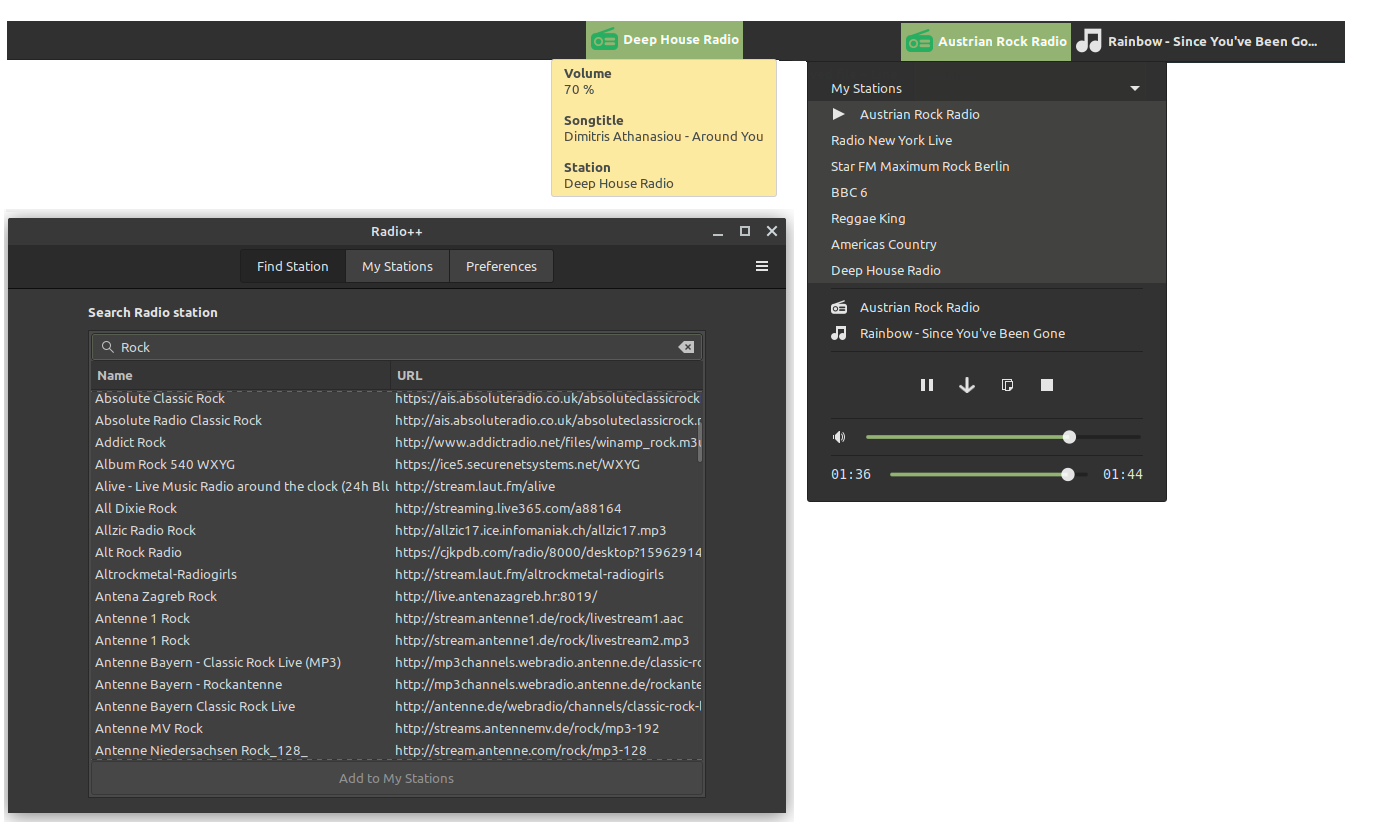Switch to the Find Station tab

(x=293, y=266)
